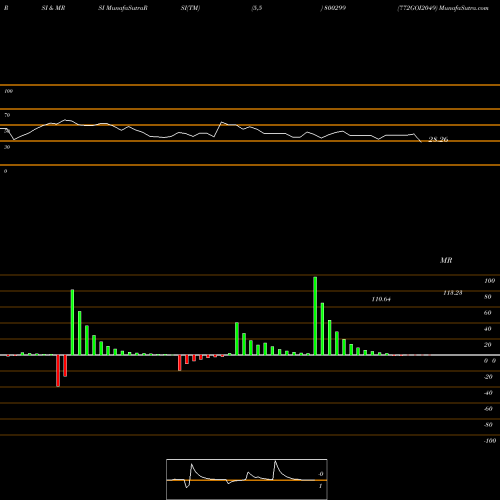500x500 pixels.
Task: Click the SI MunafaSutraR header text
Action: point(123,8)
